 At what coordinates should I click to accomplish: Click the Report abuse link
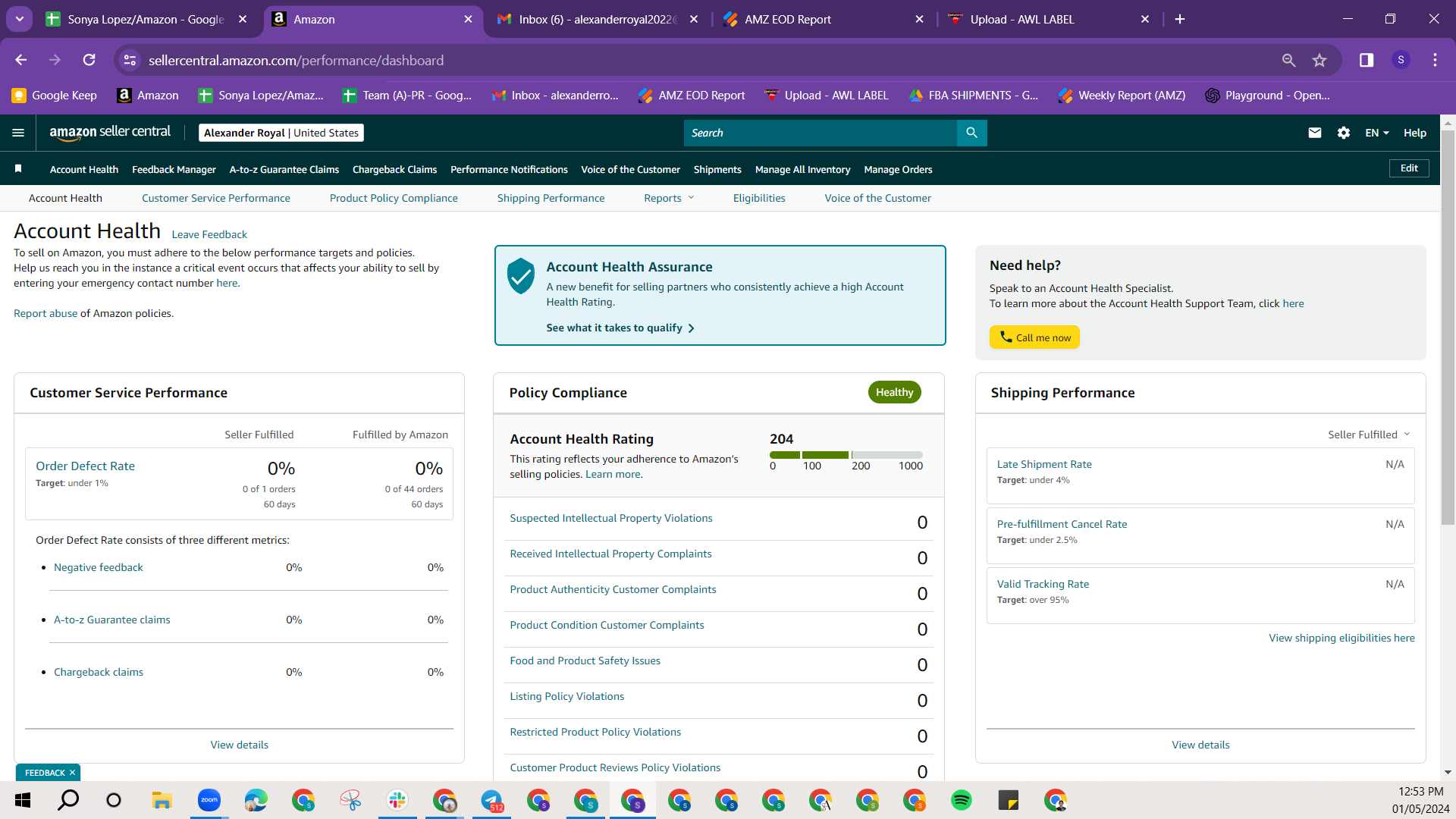click(45, 313)
